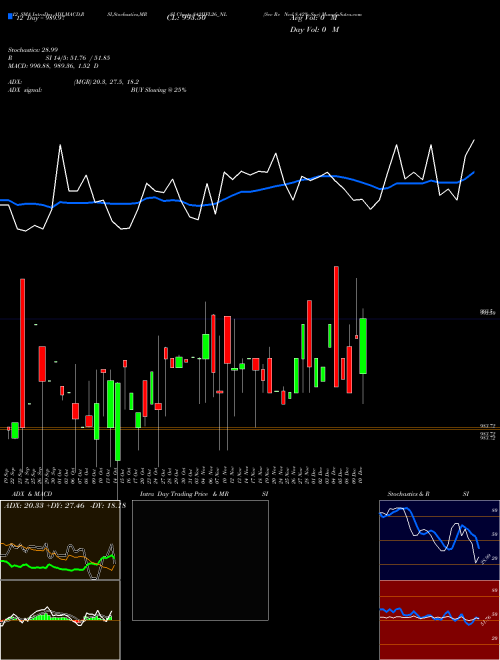Click the blue Stochastics mini chart
Screen dimensions: 500x660
pyautogui.click(x=439, y=540)
